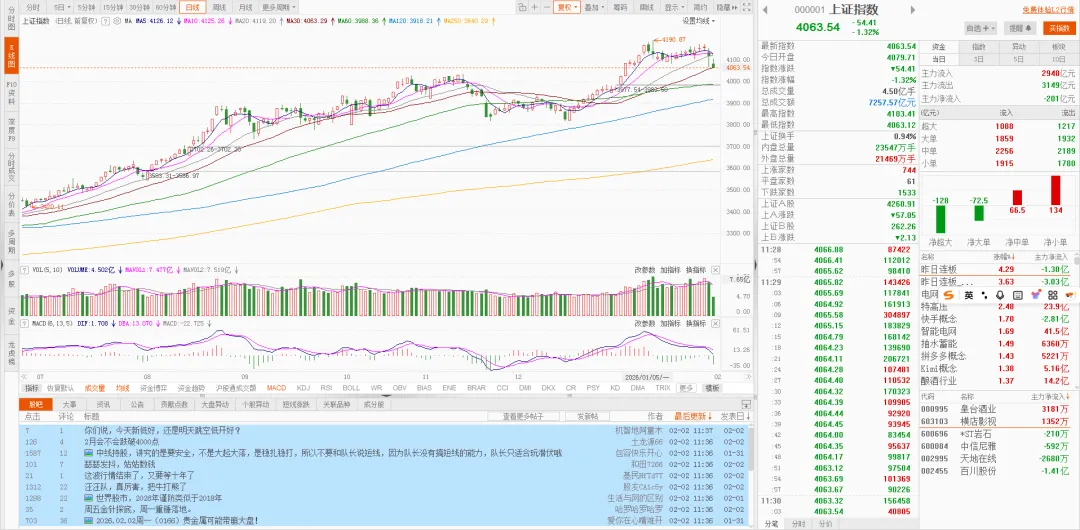Image resolution: width=1080 pixels, height=530 pixels.
Task: Open 资讯 tab in bottom panel
Action: point(103,405)
